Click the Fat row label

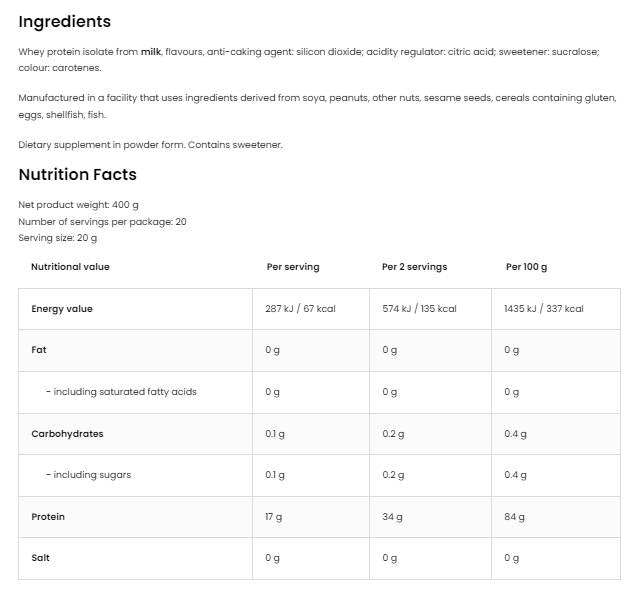tap(40, 350)
